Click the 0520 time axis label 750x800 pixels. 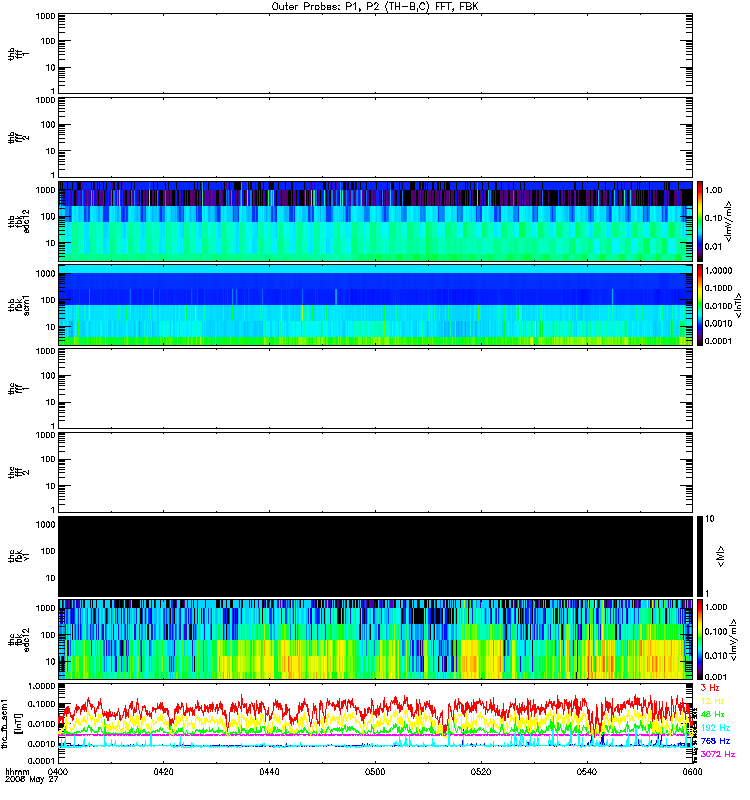[481, 771]
